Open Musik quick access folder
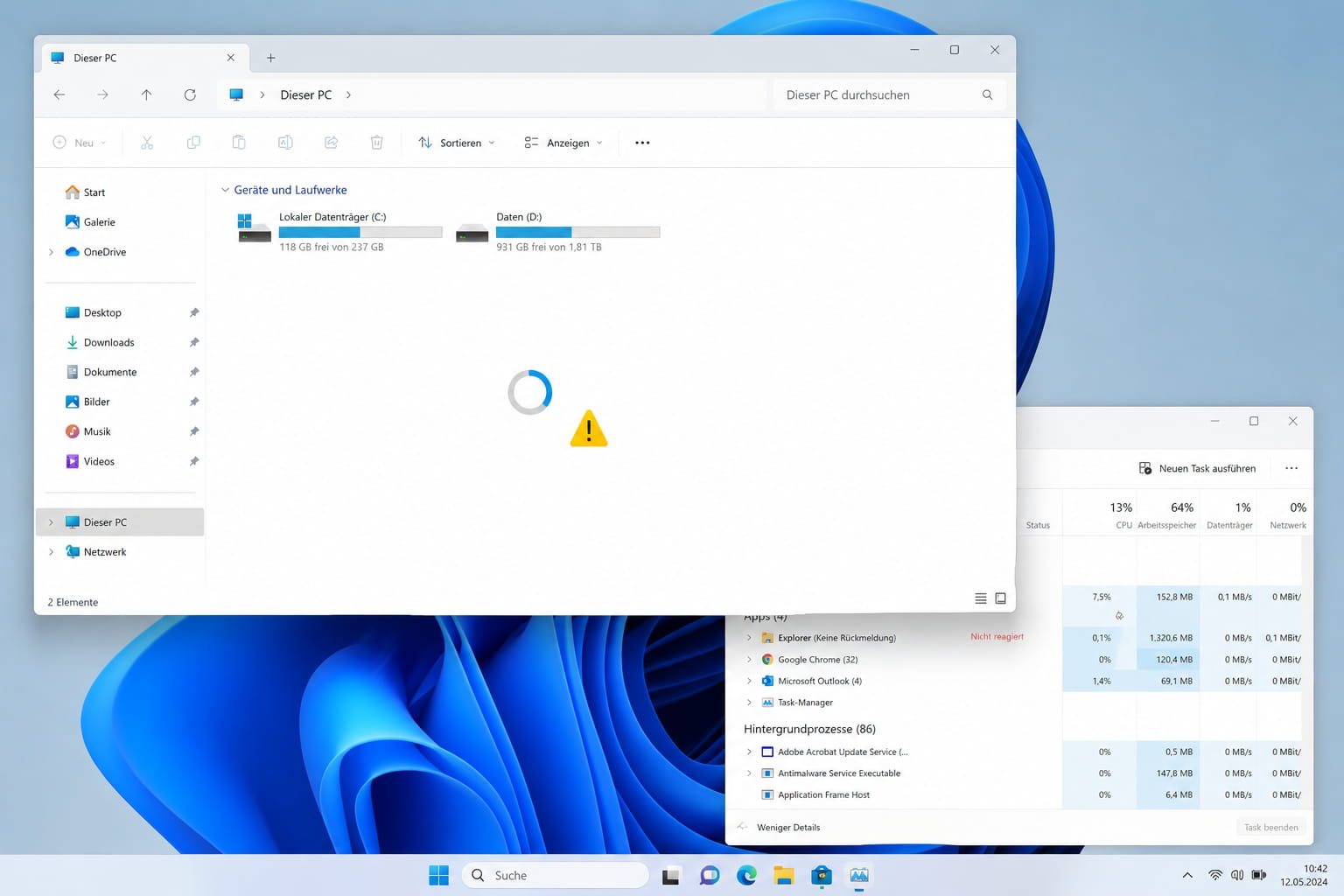The height and width of the screenshot is (896, 1344). point(87,431)
